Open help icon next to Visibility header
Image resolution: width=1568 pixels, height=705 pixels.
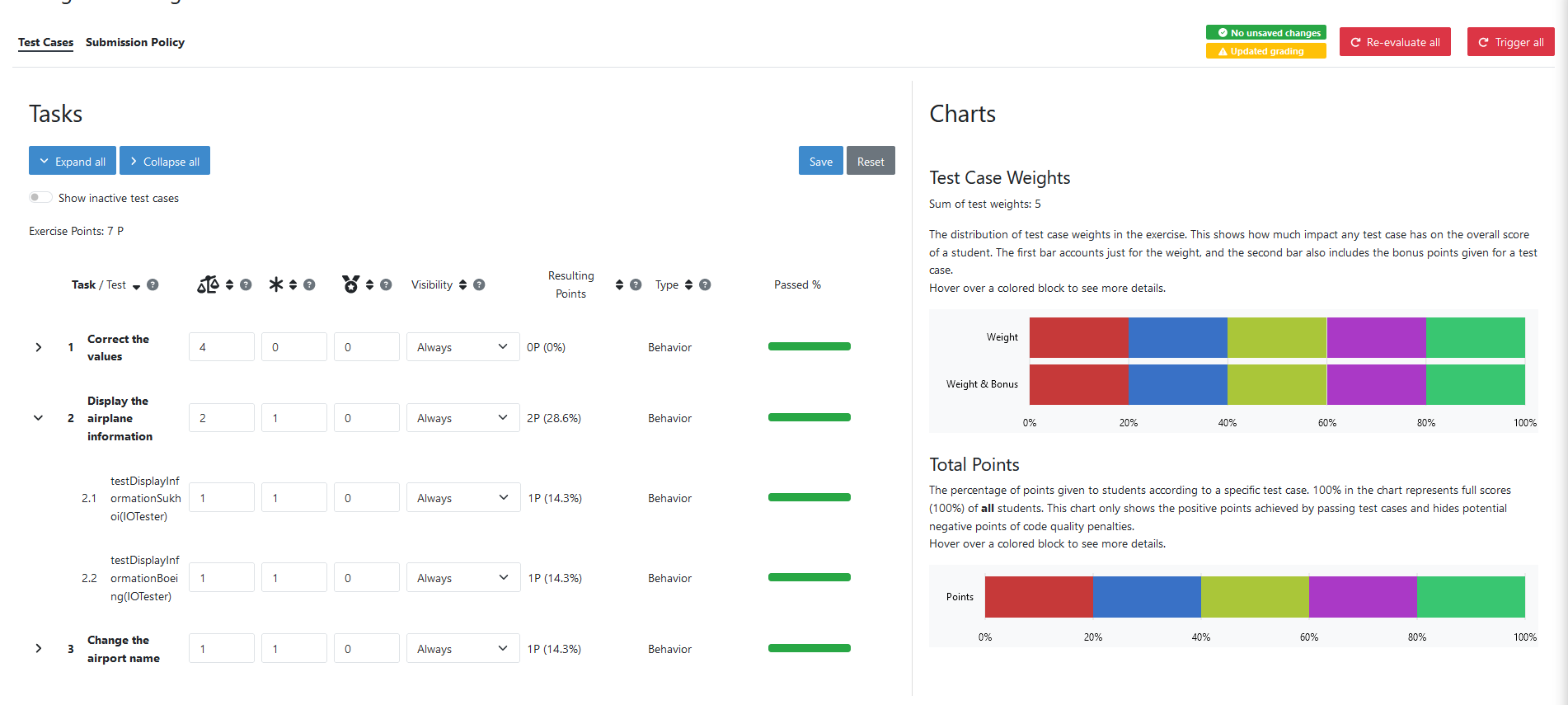pyautogui.click(x=479, y=284)
